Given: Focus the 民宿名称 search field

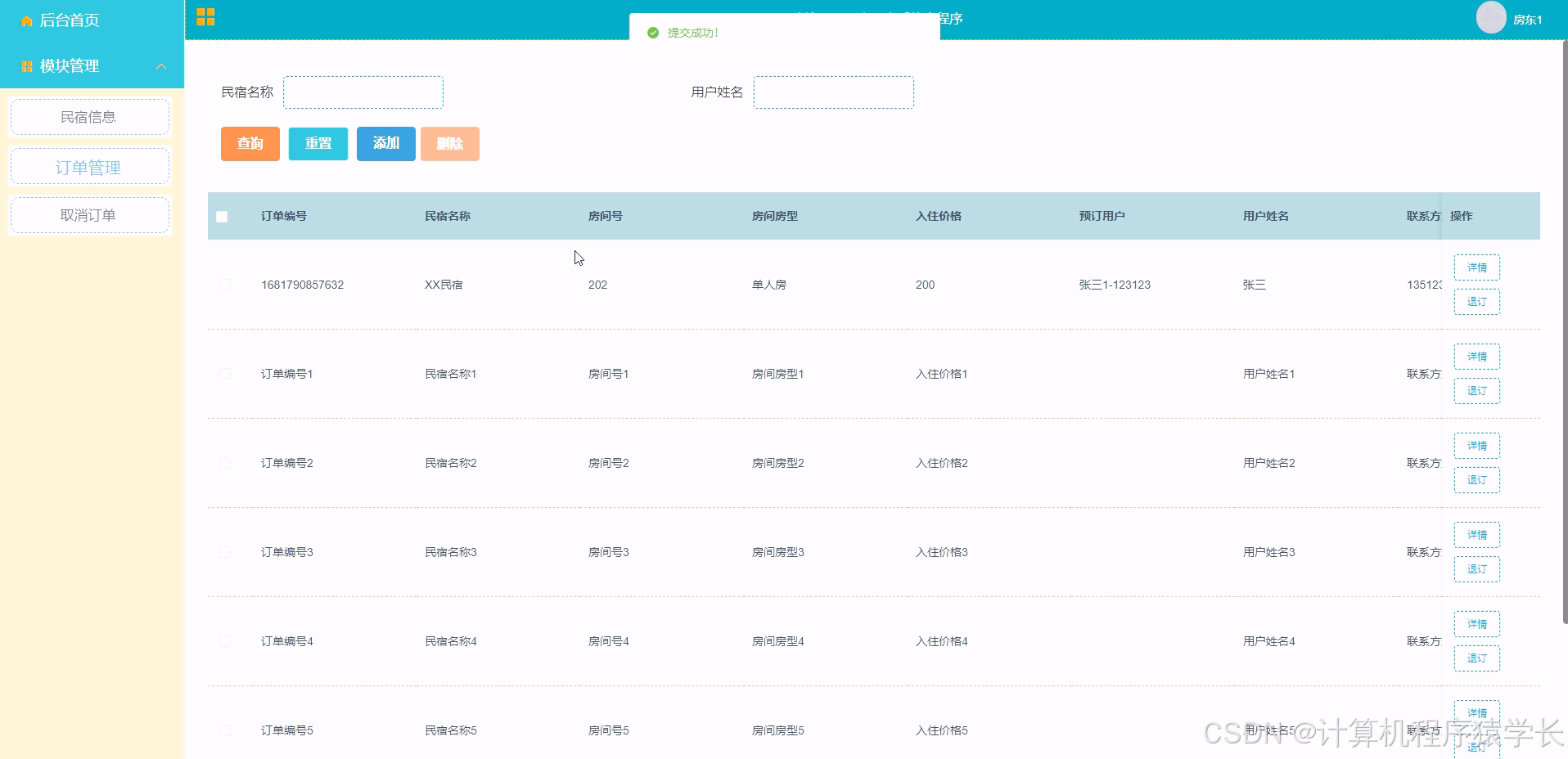Looking at the screenshot, I should point(363,92).
